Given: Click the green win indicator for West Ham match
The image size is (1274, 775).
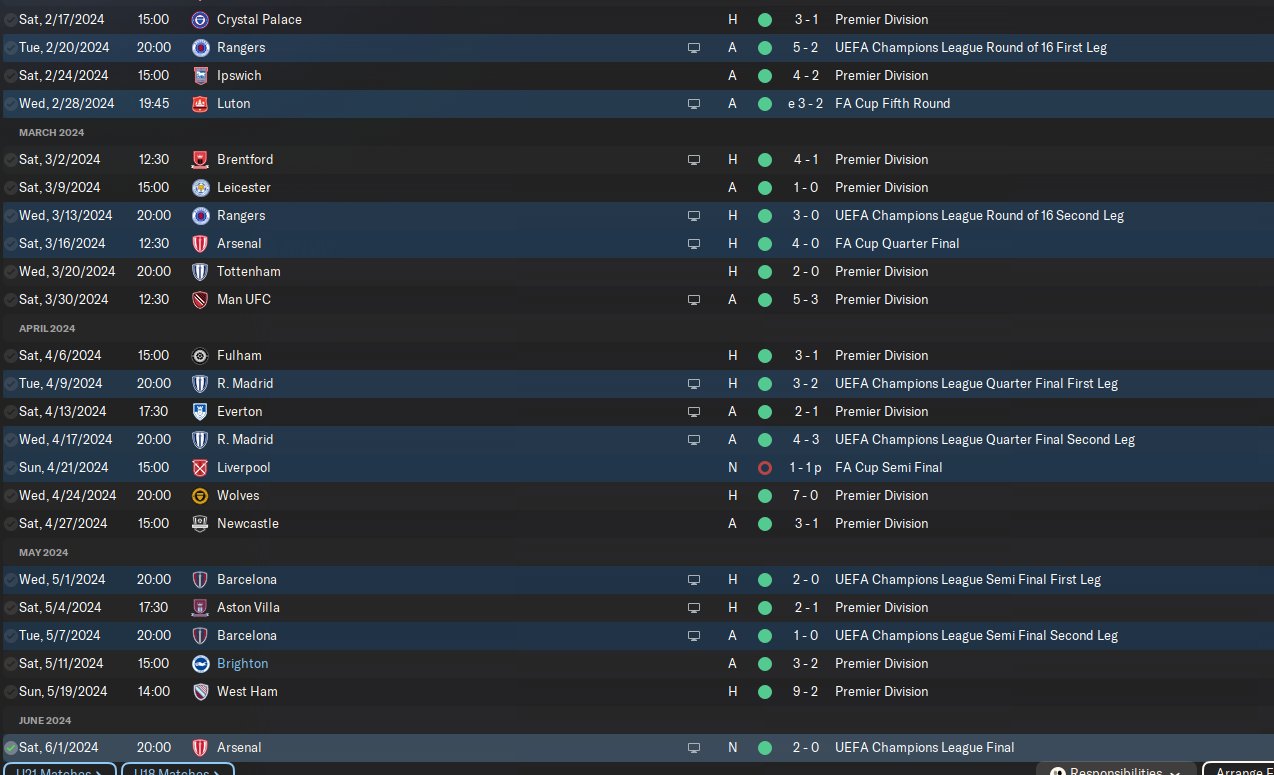Looking at the screenshot, I should (x=765, y=691).
